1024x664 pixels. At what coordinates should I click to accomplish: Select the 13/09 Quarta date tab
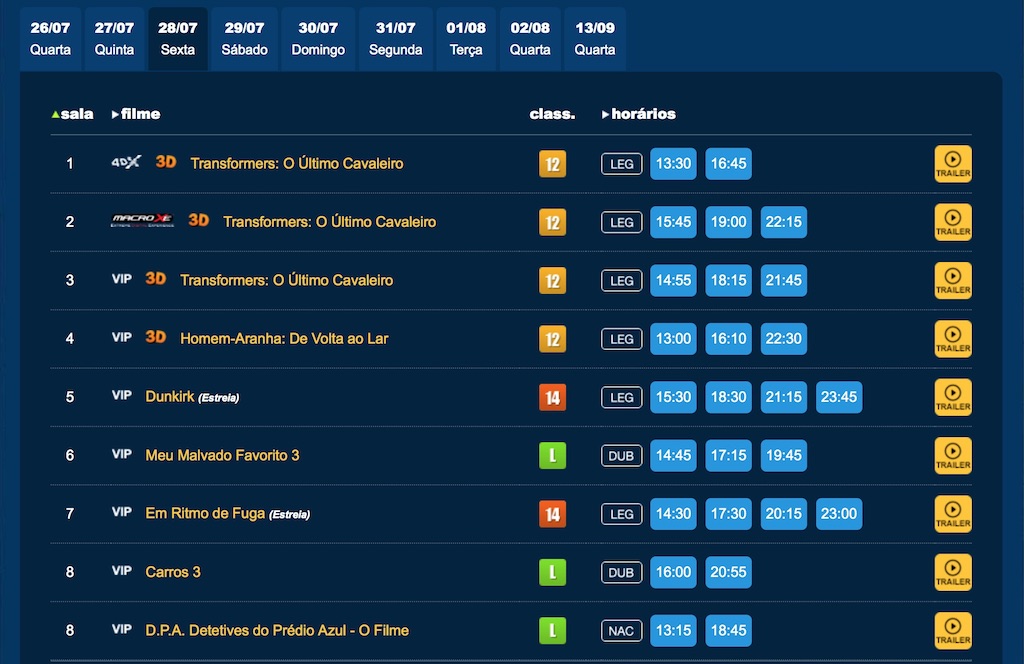(595, 39)
